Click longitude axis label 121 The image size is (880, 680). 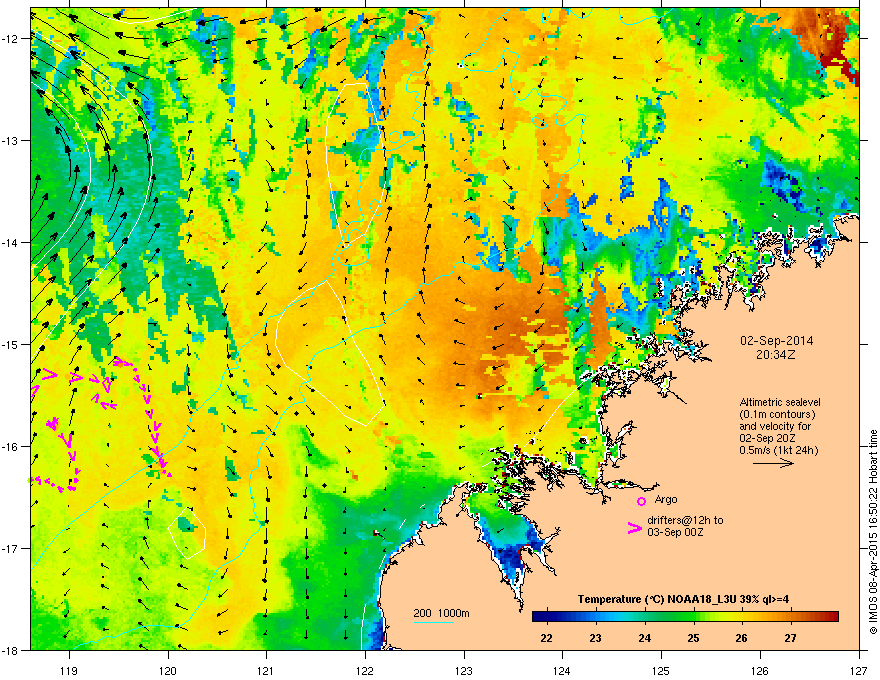pos(266,670)
